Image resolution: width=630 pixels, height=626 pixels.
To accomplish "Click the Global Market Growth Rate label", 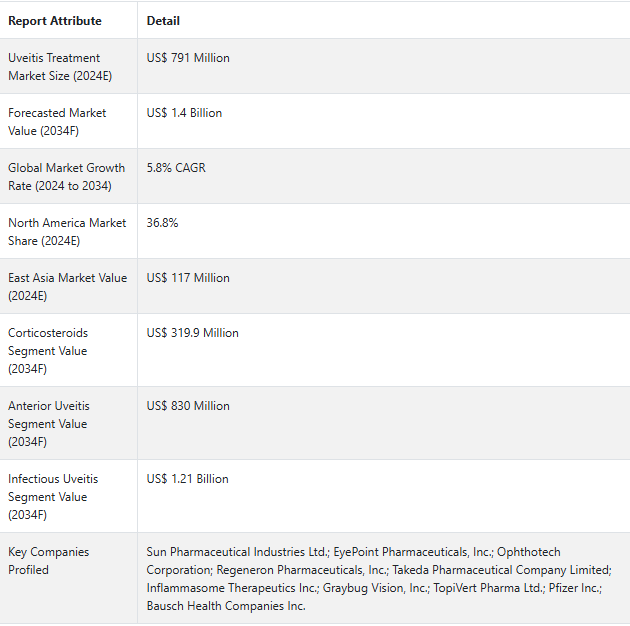I will tap(66, 177).
